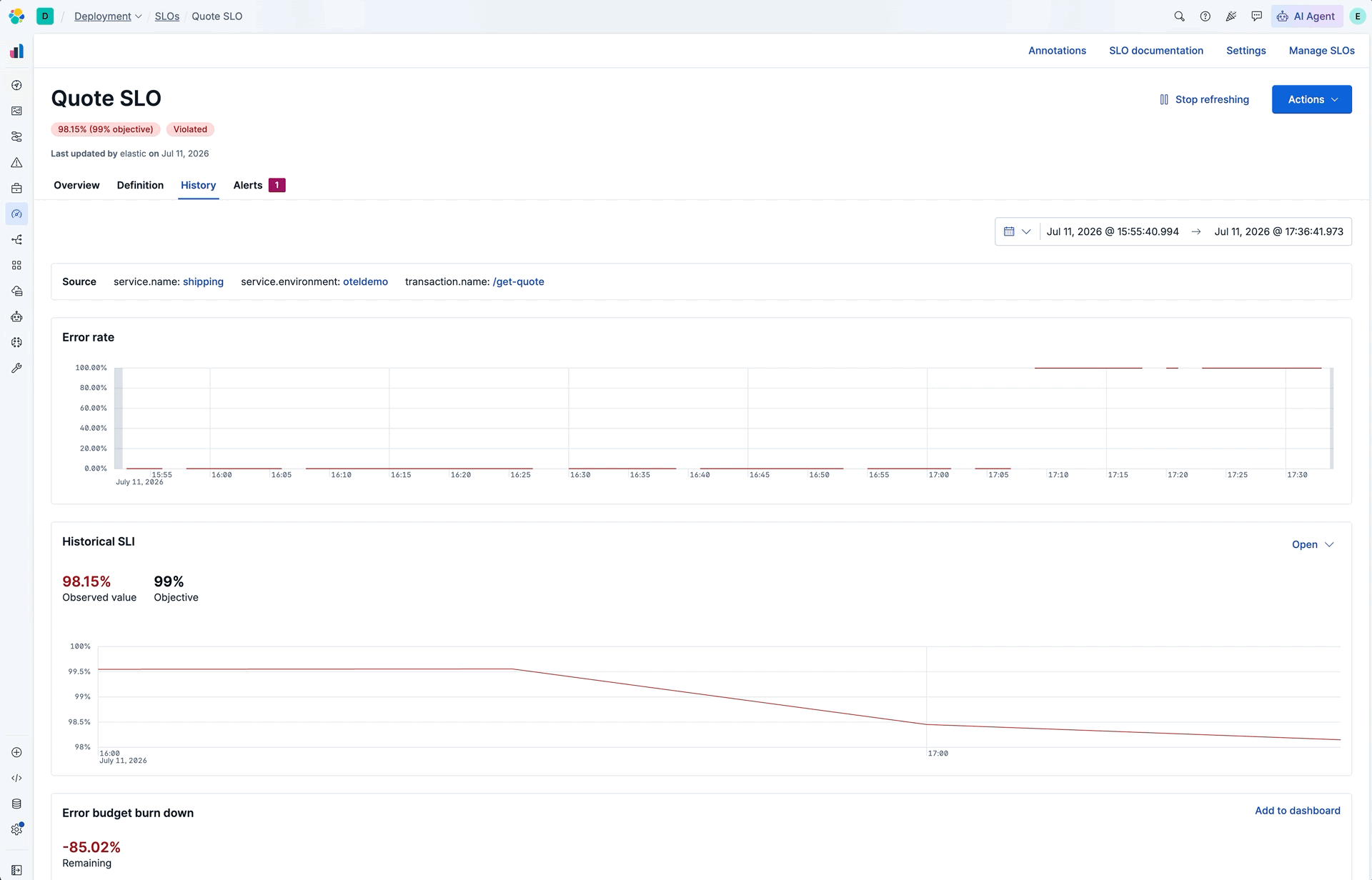Click the 99% Objective value
The image size is (1372, 880).
point(169,581)
